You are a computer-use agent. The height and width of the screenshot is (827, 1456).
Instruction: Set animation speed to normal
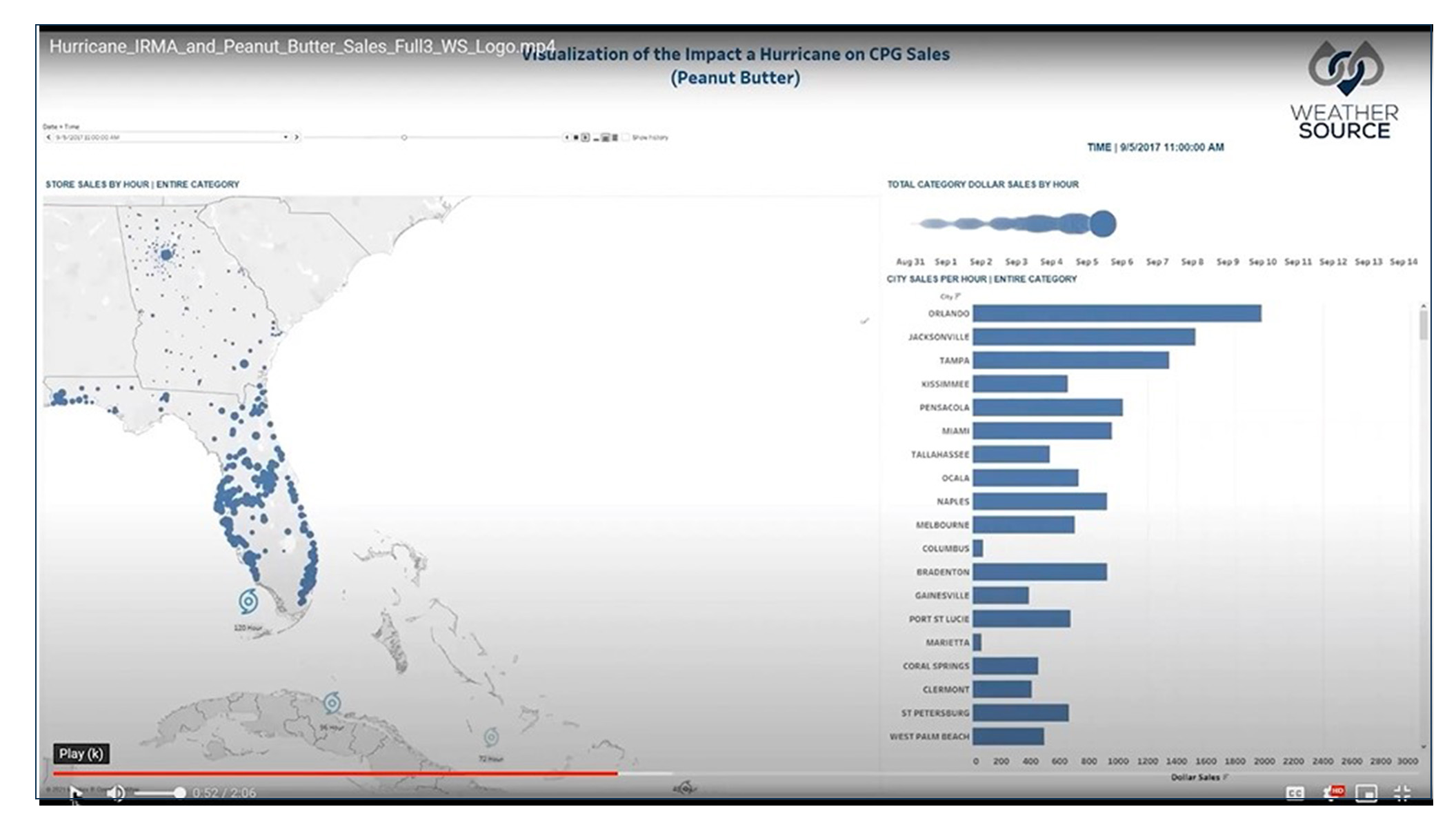(605, 137)
